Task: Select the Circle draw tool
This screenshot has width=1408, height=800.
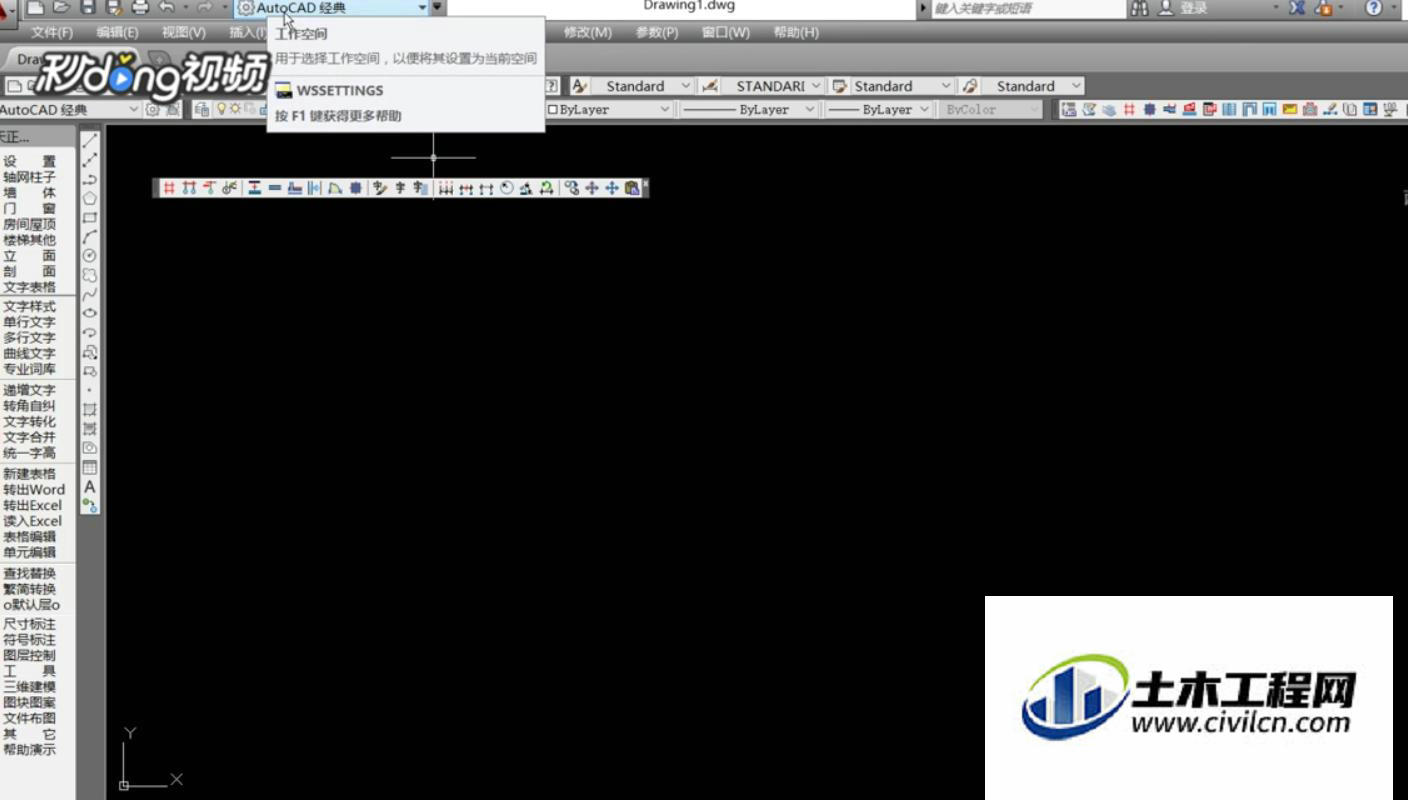Action: point(90,255)
